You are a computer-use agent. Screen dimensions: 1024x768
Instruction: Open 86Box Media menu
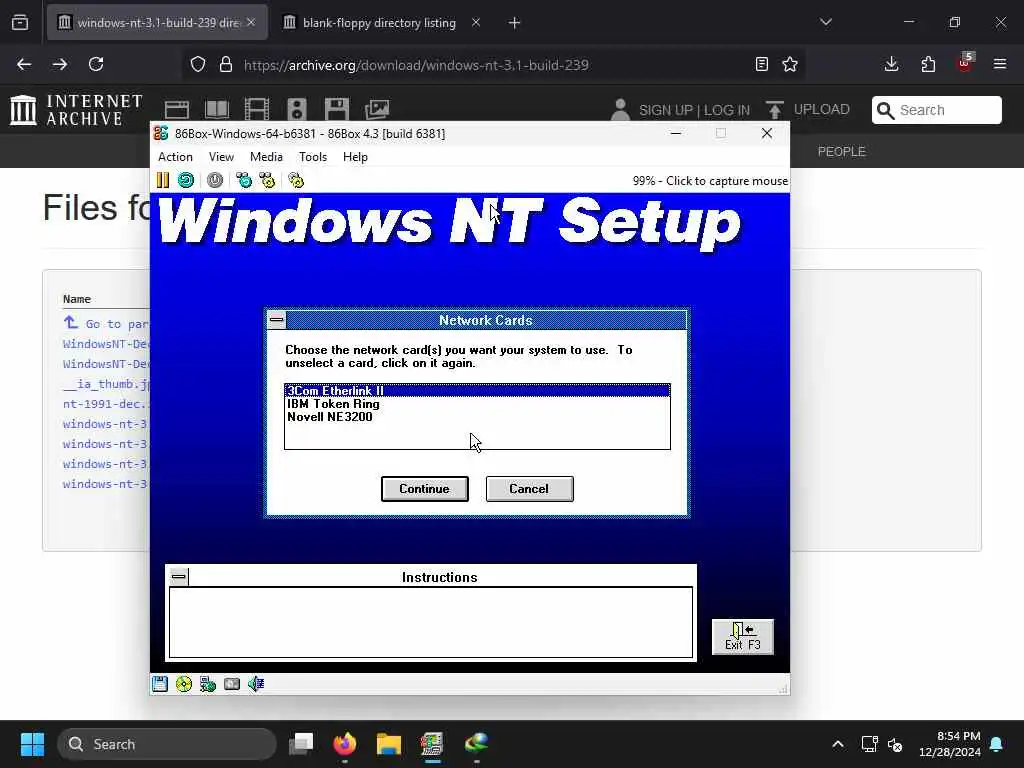[x=266, y=157]
